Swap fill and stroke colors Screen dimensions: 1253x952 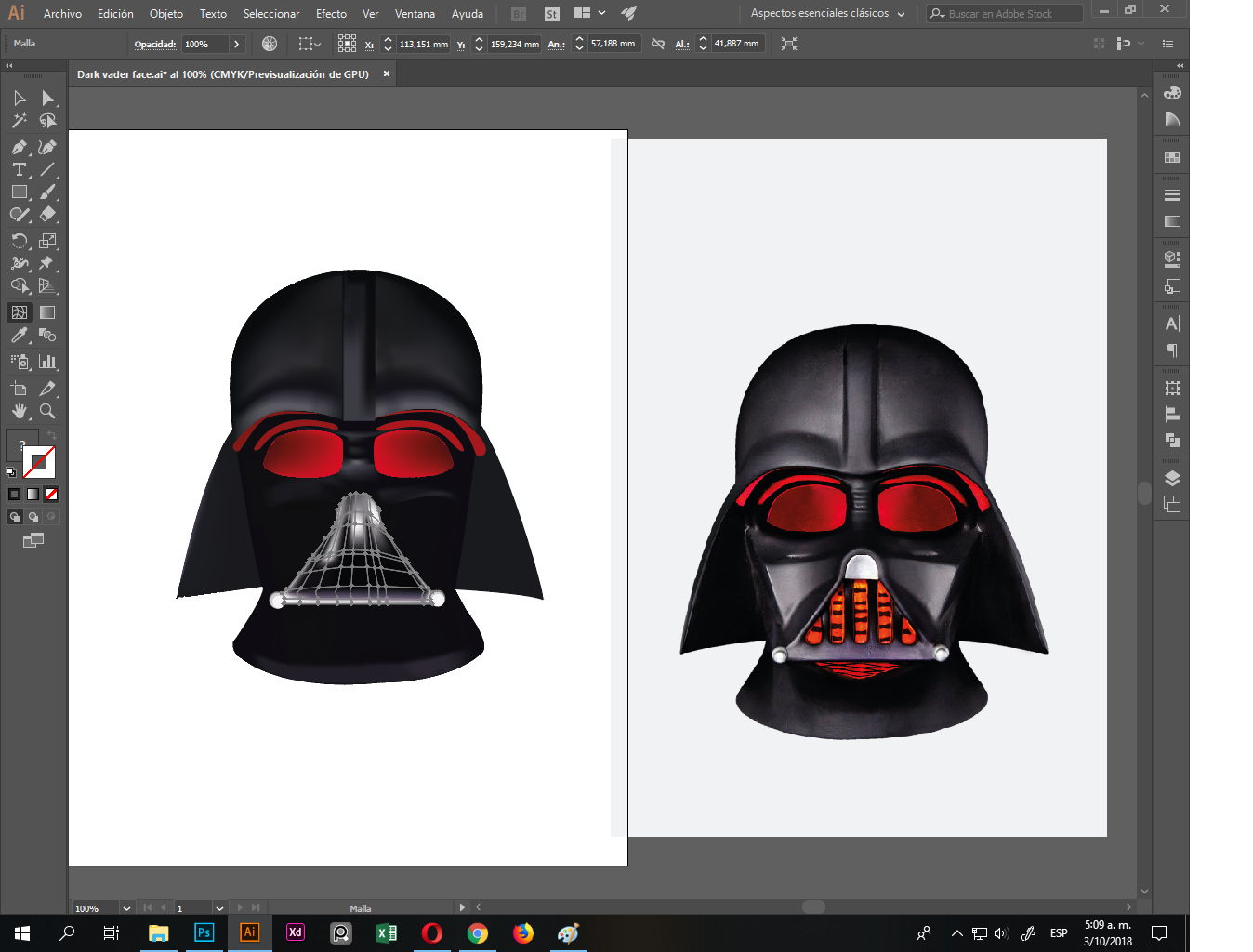point(53,435)
